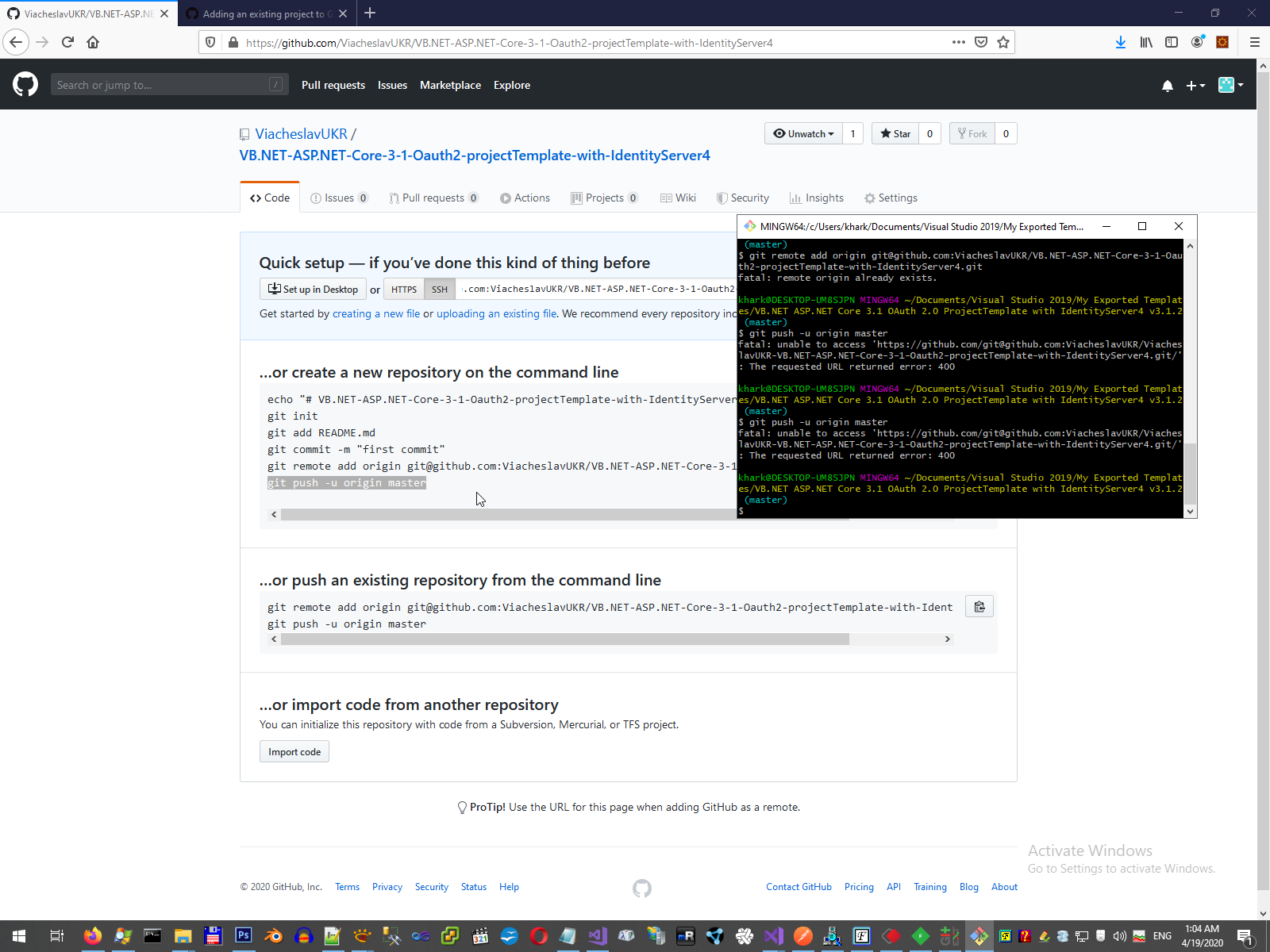Go back to previous page
1270x952 pixels.
click(x=16, y=42)
